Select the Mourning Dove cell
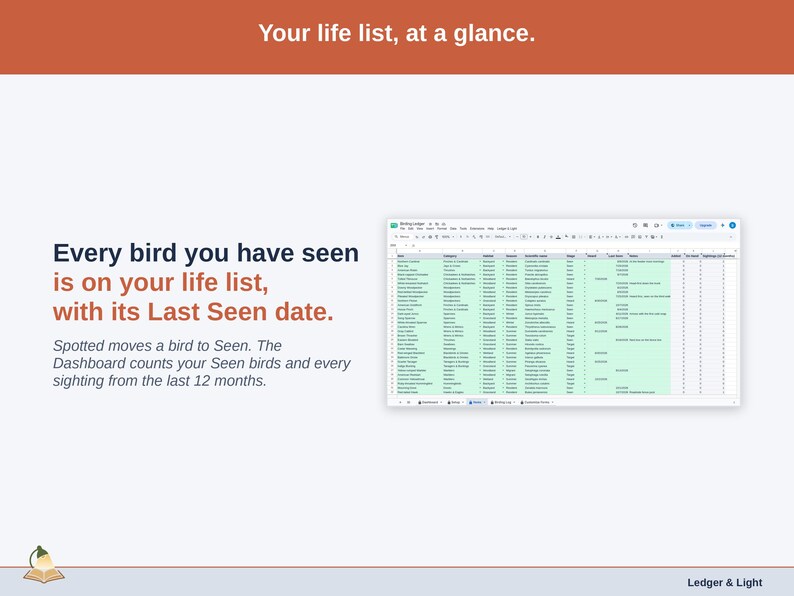 [419, 388]
